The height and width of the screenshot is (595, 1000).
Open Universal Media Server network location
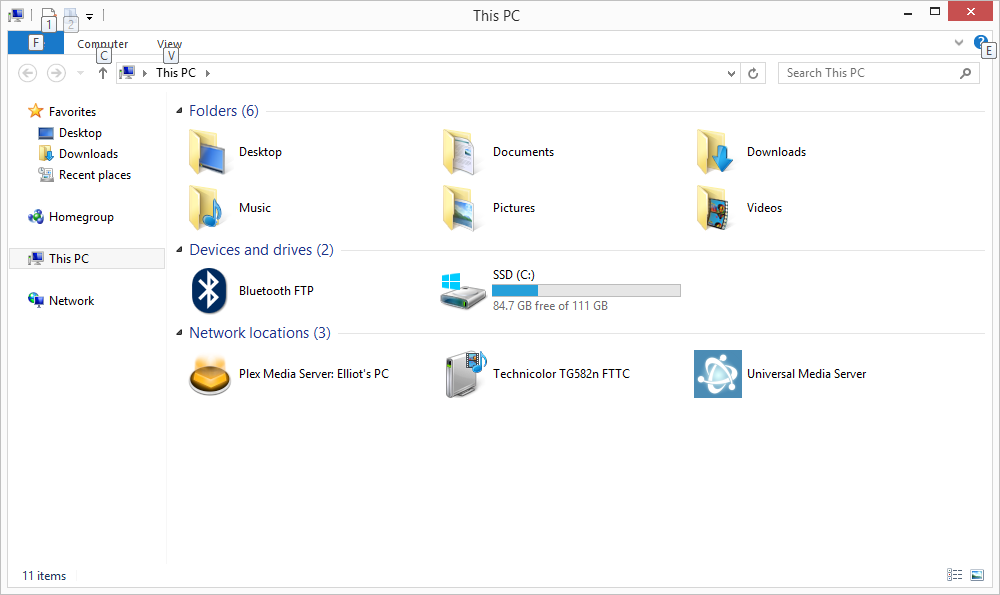(717, 374)
